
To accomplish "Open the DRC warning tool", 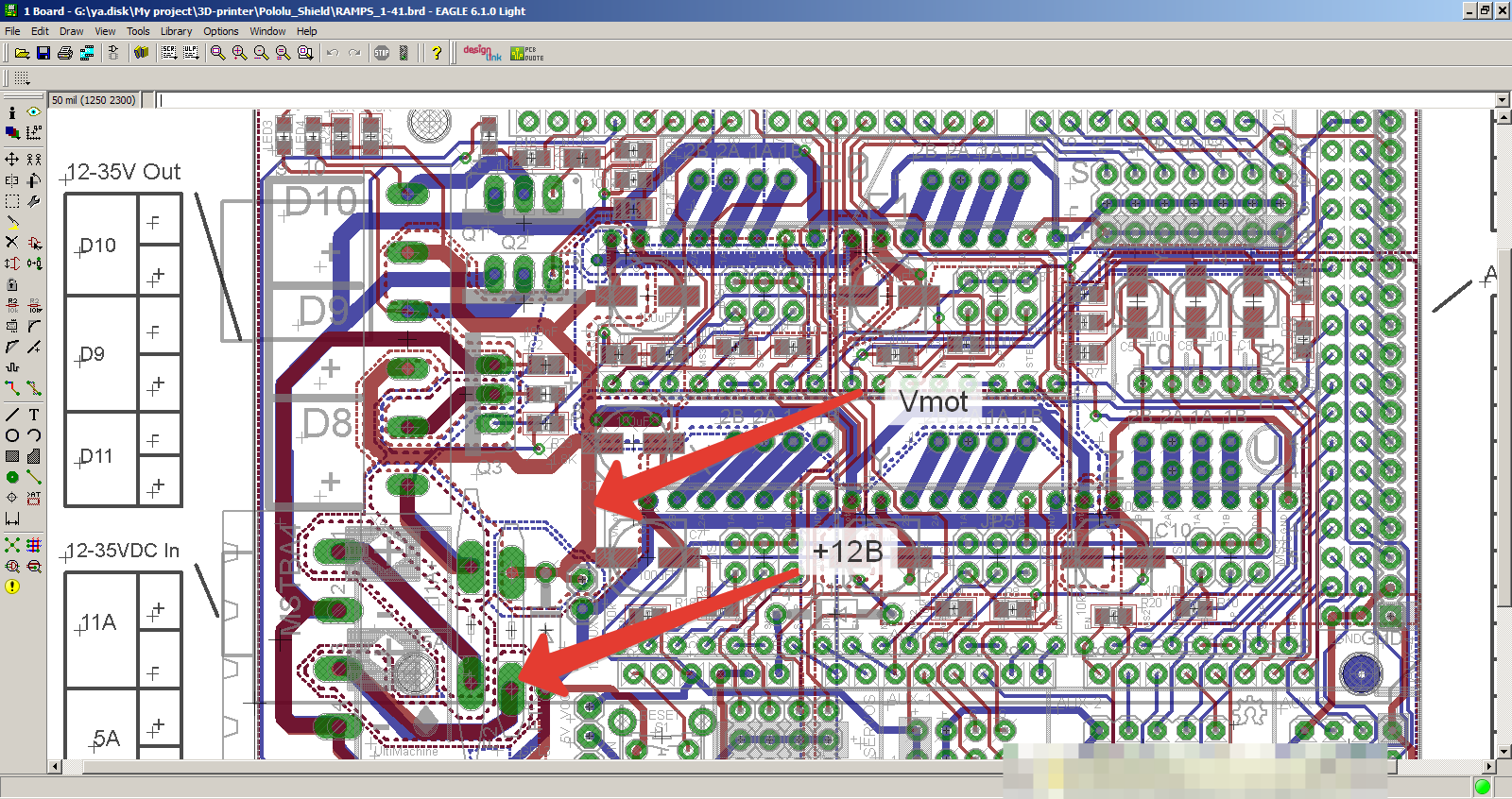I will (12, 586).
